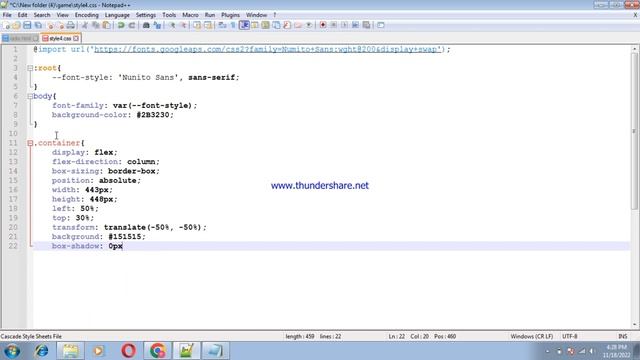This screenshot has width=640, height=360.
Task: Click the Open file toolbar icon
Action: coord(16,25)
